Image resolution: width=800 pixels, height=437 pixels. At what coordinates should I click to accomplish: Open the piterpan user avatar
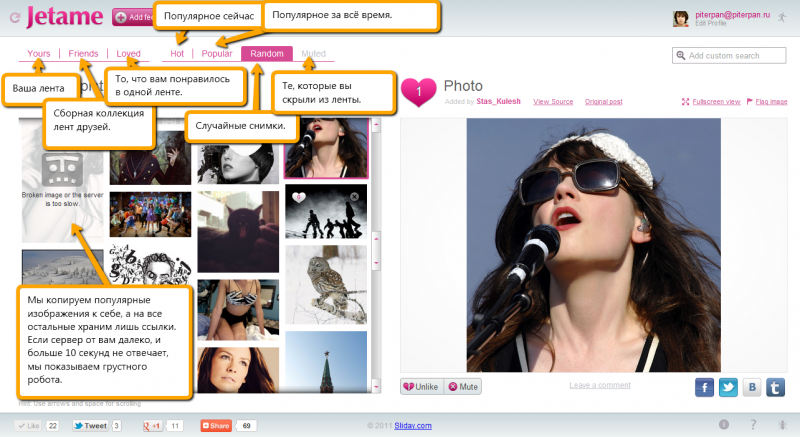(x=681, y=18)
